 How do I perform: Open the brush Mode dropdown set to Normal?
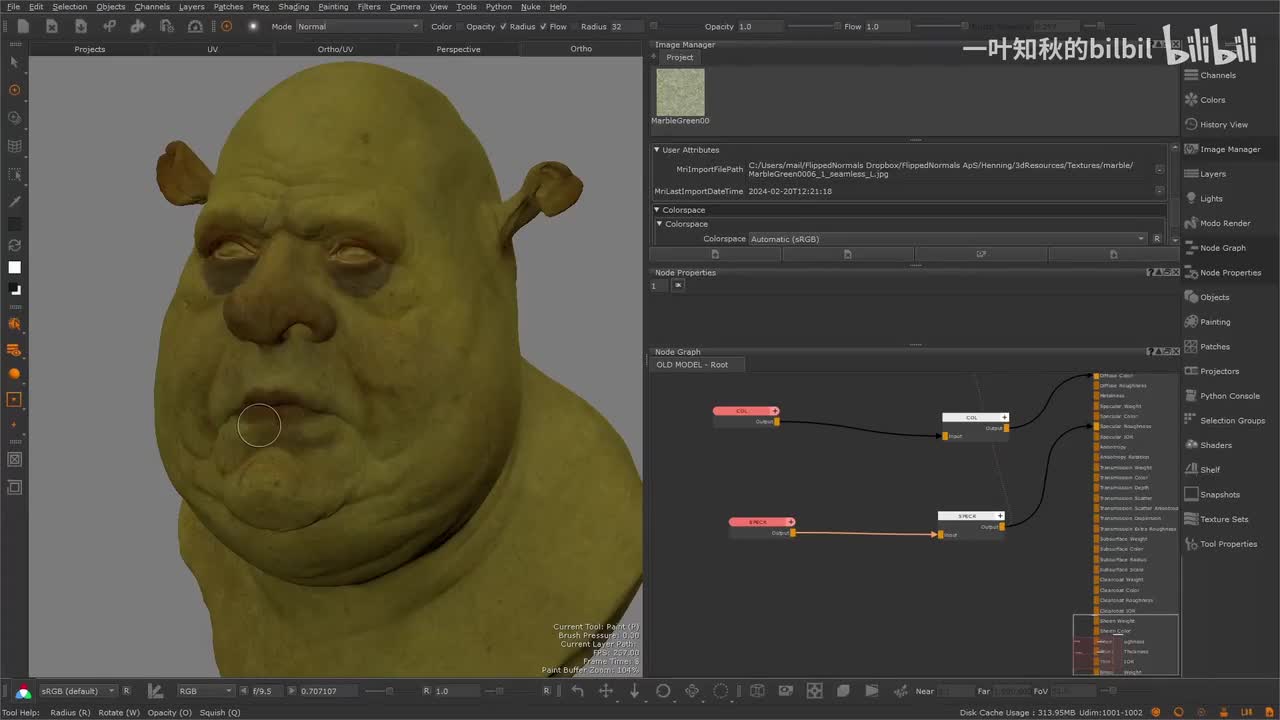tap(358, 26)
